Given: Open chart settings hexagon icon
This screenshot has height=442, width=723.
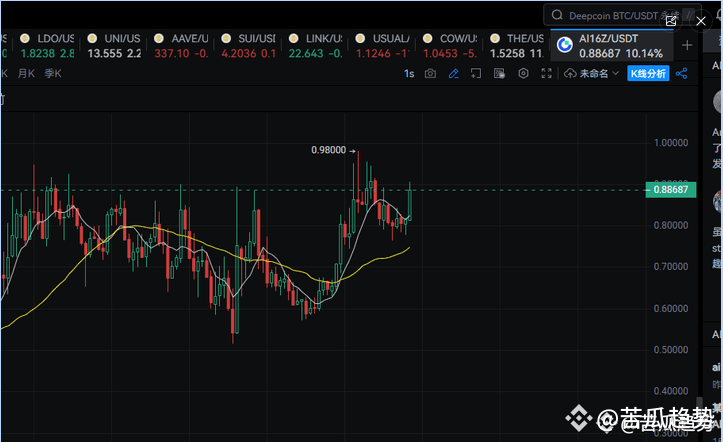Looking at the screenshot, I should pos(523,73).
